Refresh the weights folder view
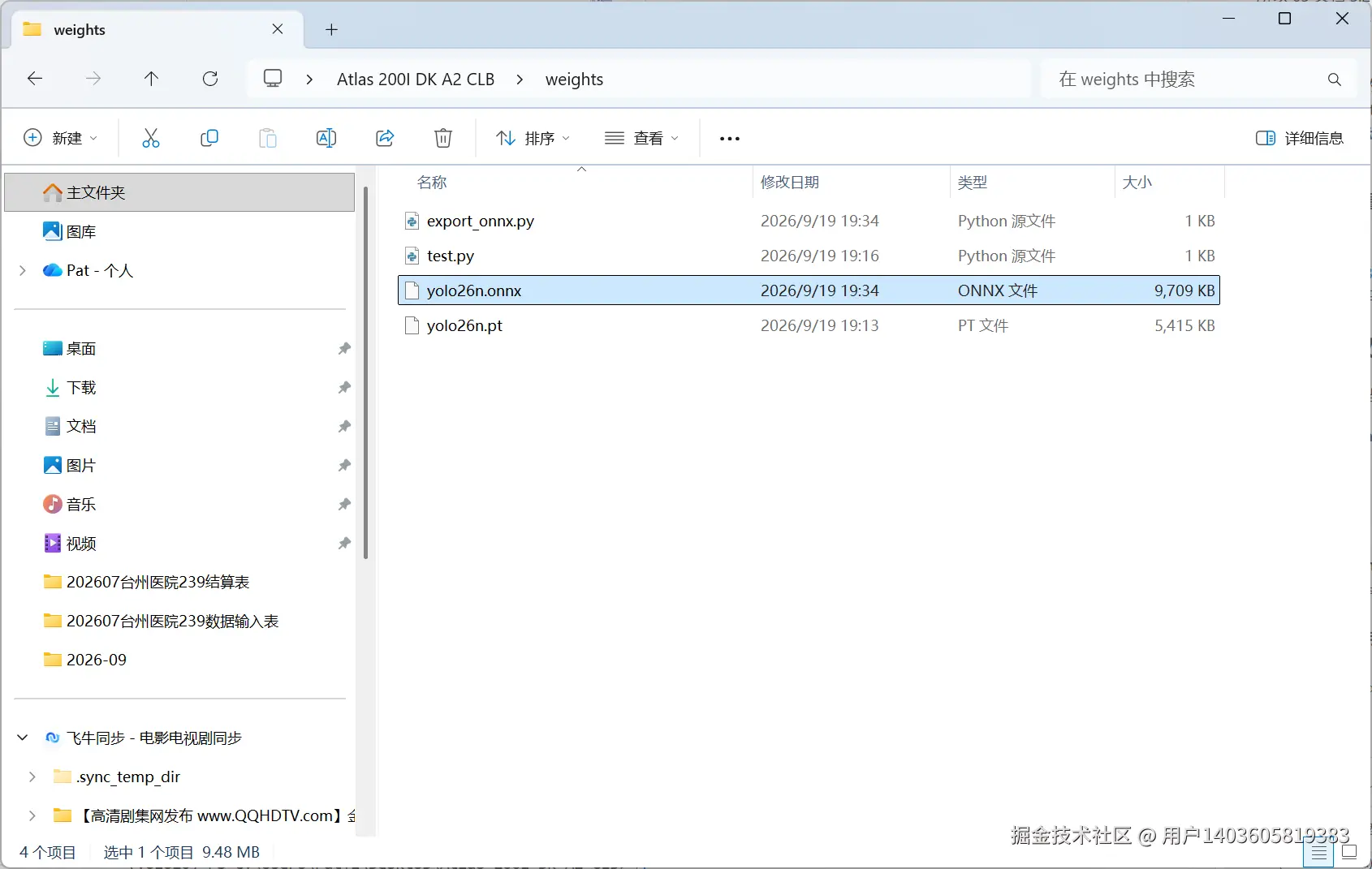 (x=210, y=79)
